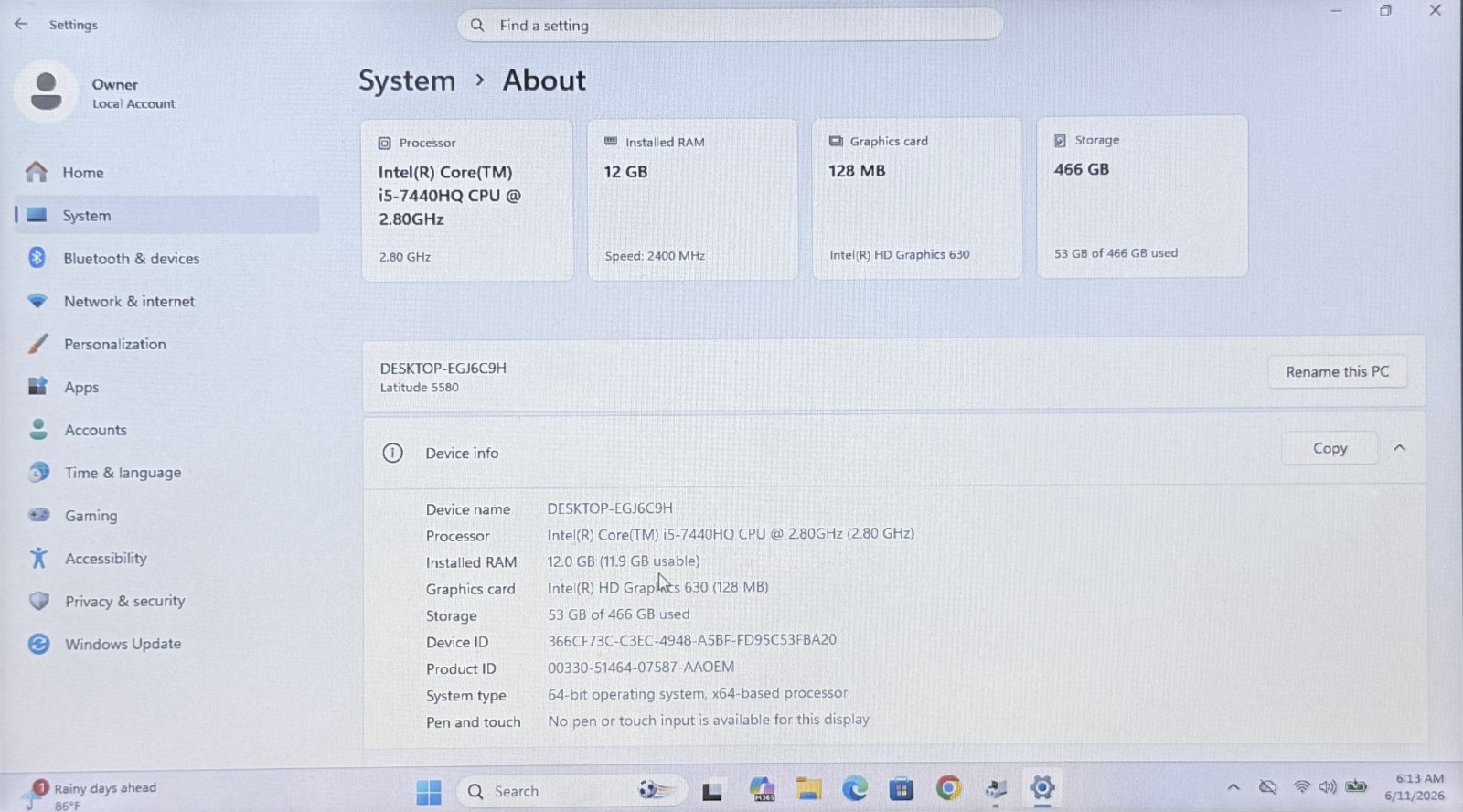Screen dimensions: 1463x812
Task: Go back using the Settings back arrow
Action: pos(21,24)
